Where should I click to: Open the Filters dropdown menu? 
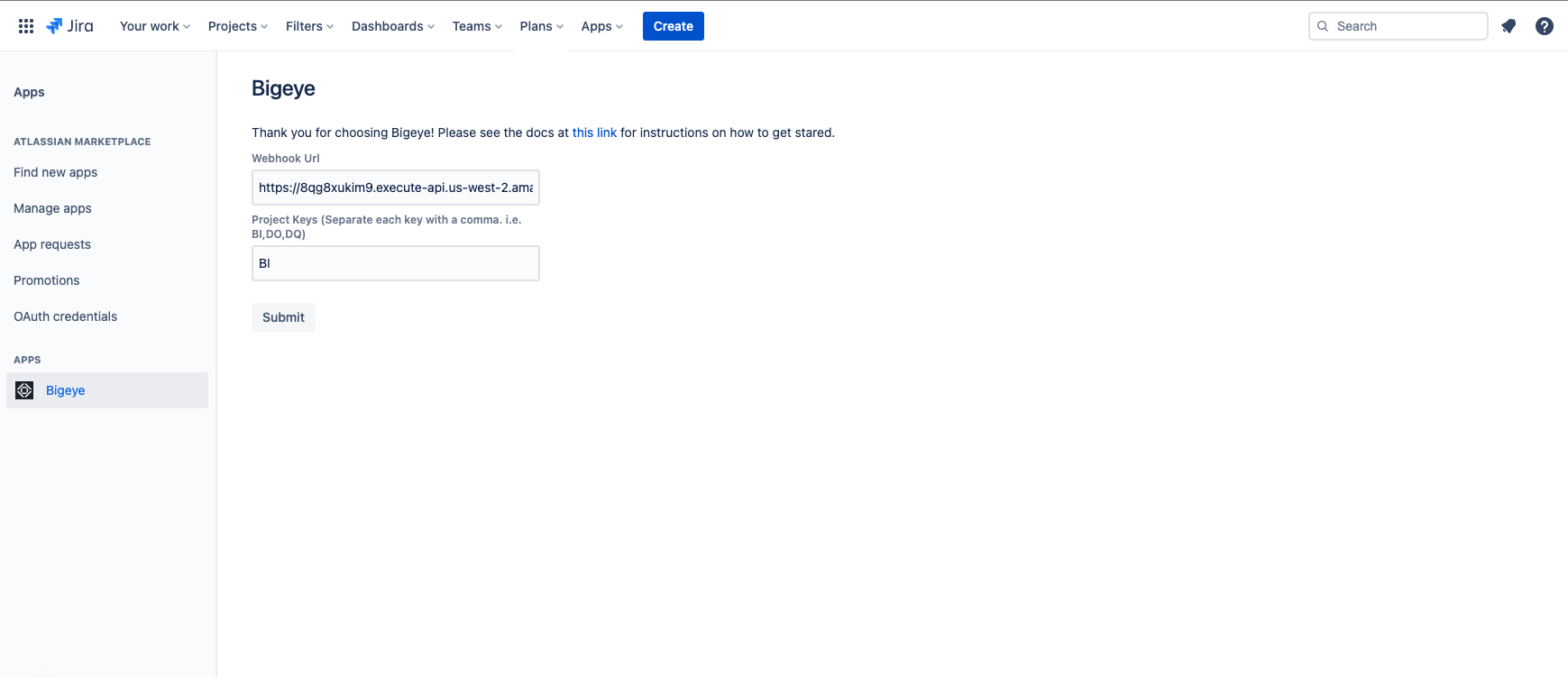[x=309, y=26]
